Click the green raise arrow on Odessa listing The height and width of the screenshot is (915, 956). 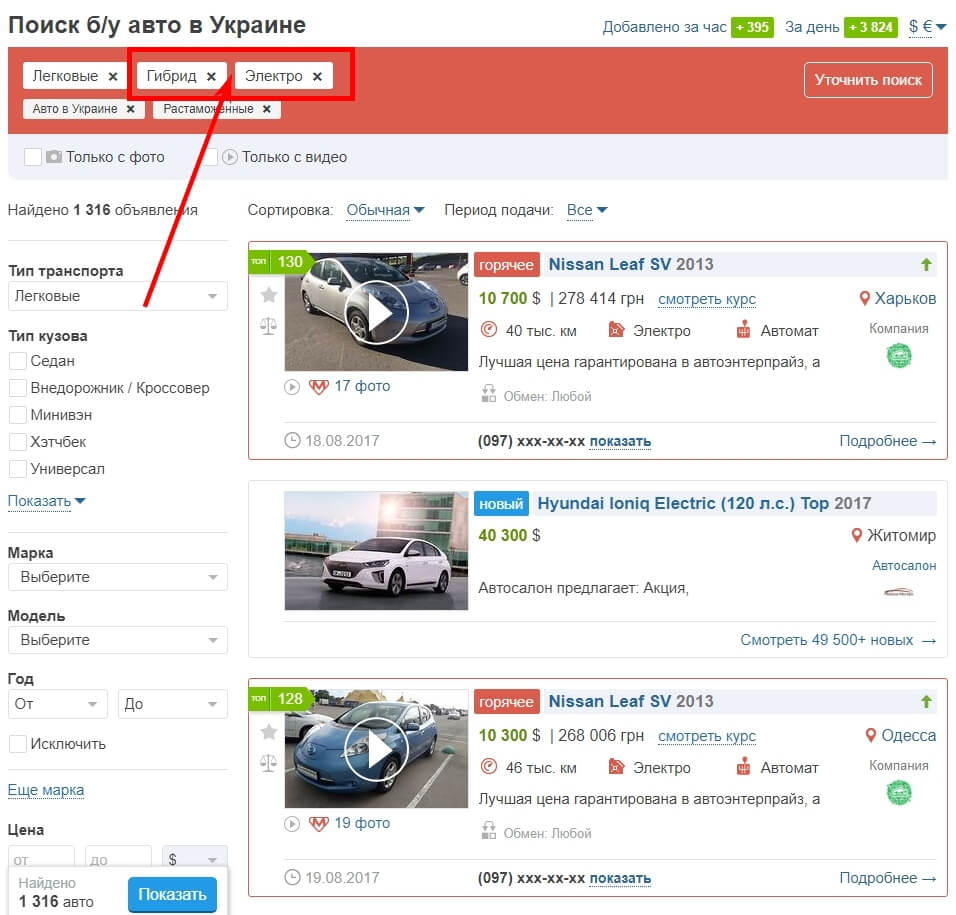(x=926, y=702)
